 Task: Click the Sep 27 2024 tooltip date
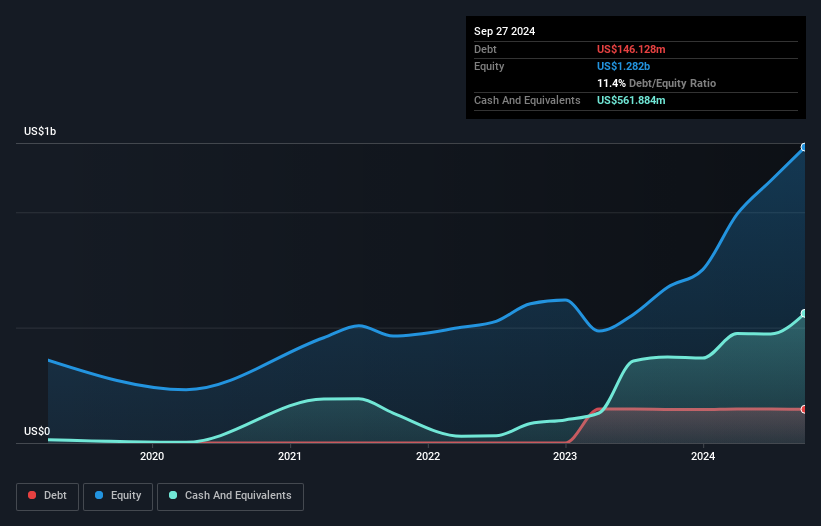point(504,31)
